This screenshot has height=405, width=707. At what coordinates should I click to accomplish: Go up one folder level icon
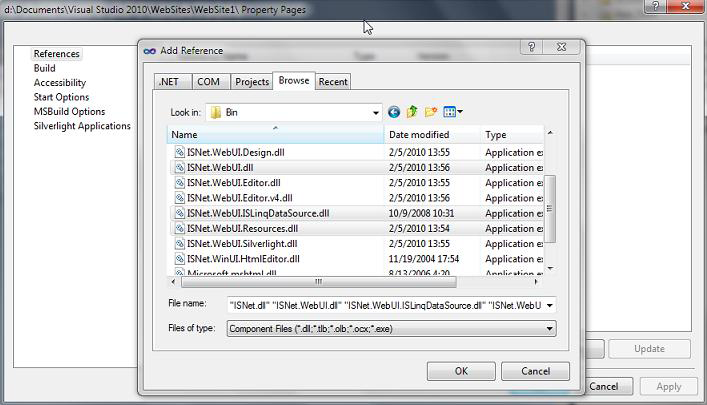(412, 111)
